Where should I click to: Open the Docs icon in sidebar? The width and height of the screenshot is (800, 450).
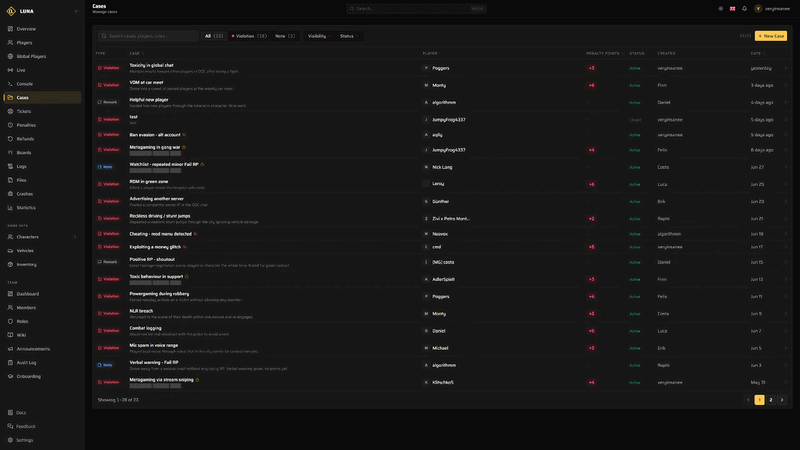(x=10, y=412)
